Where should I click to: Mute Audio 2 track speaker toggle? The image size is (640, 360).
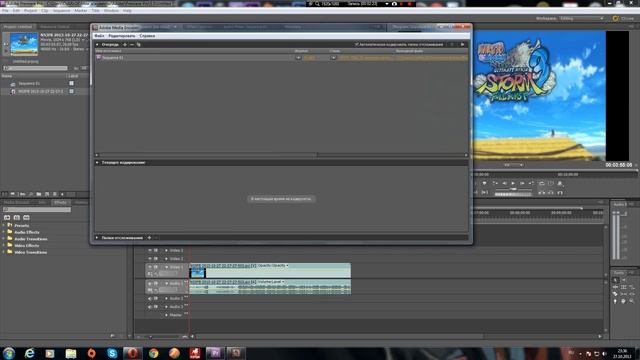150,298
